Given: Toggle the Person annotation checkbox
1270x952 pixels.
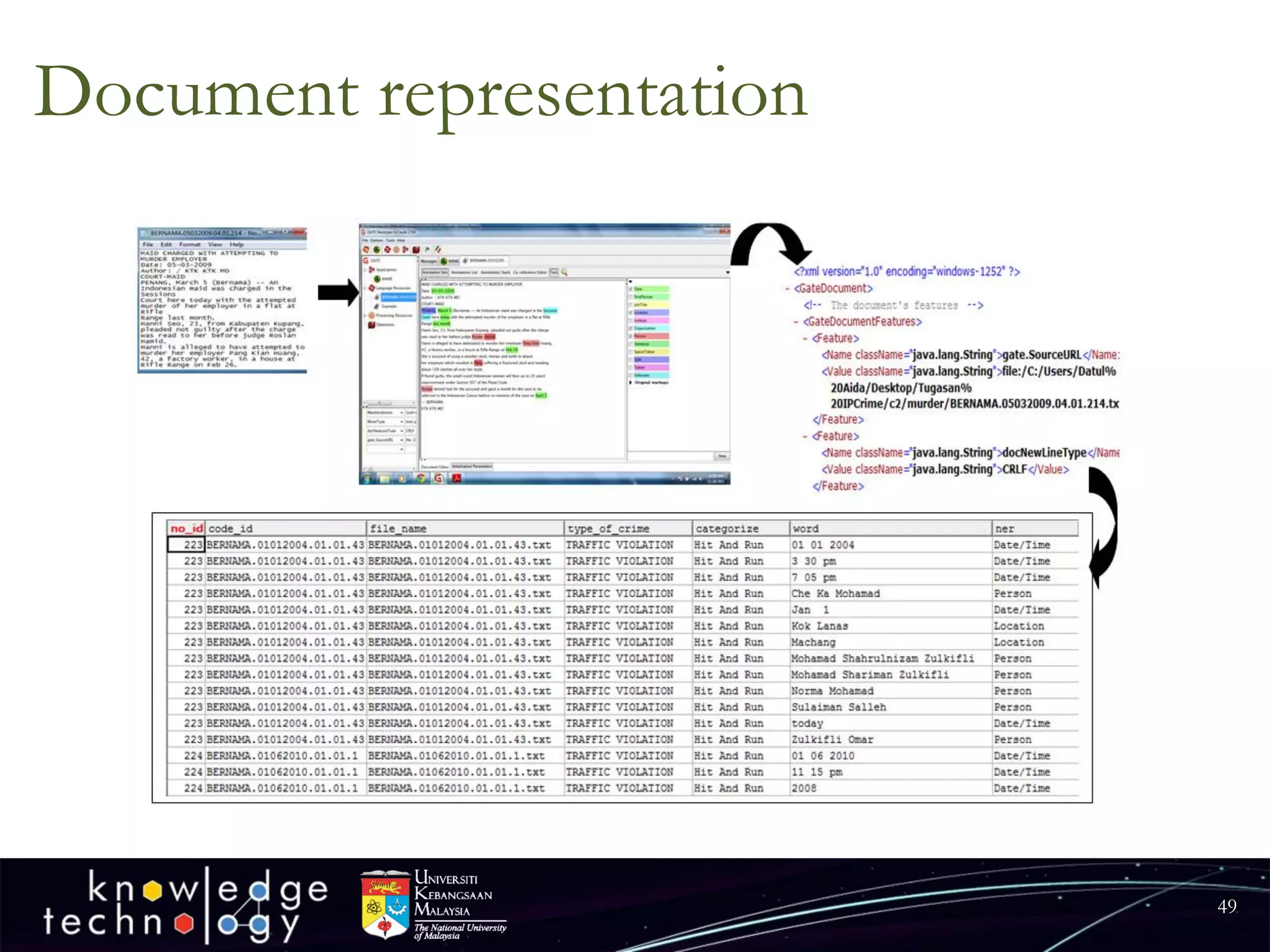Looking at the screenshot, I should tap(631, 336).
